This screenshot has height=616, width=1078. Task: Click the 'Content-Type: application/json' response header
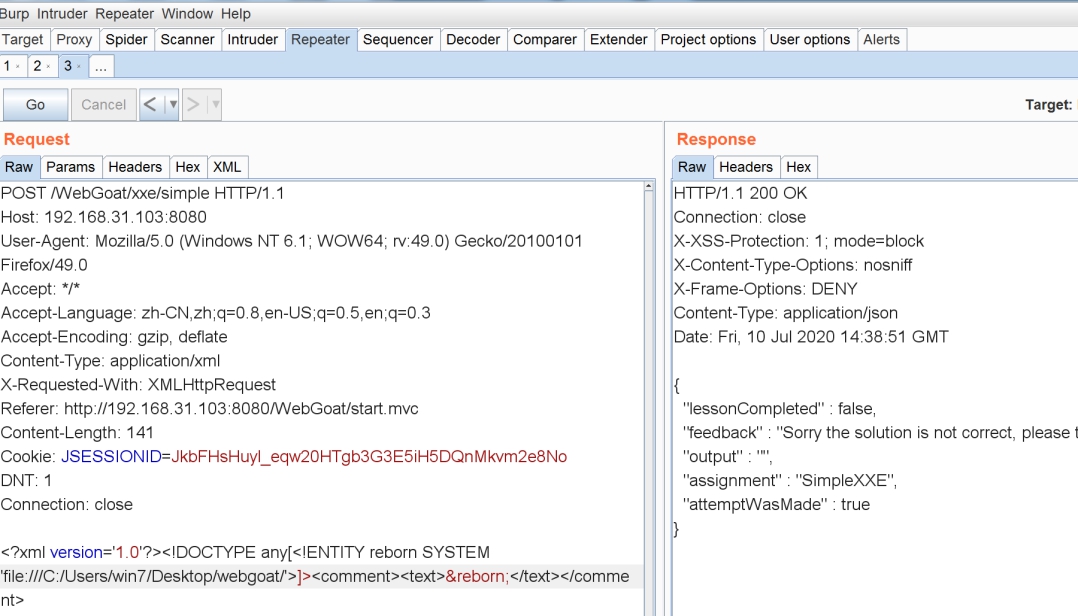click(x=786, y=313)
